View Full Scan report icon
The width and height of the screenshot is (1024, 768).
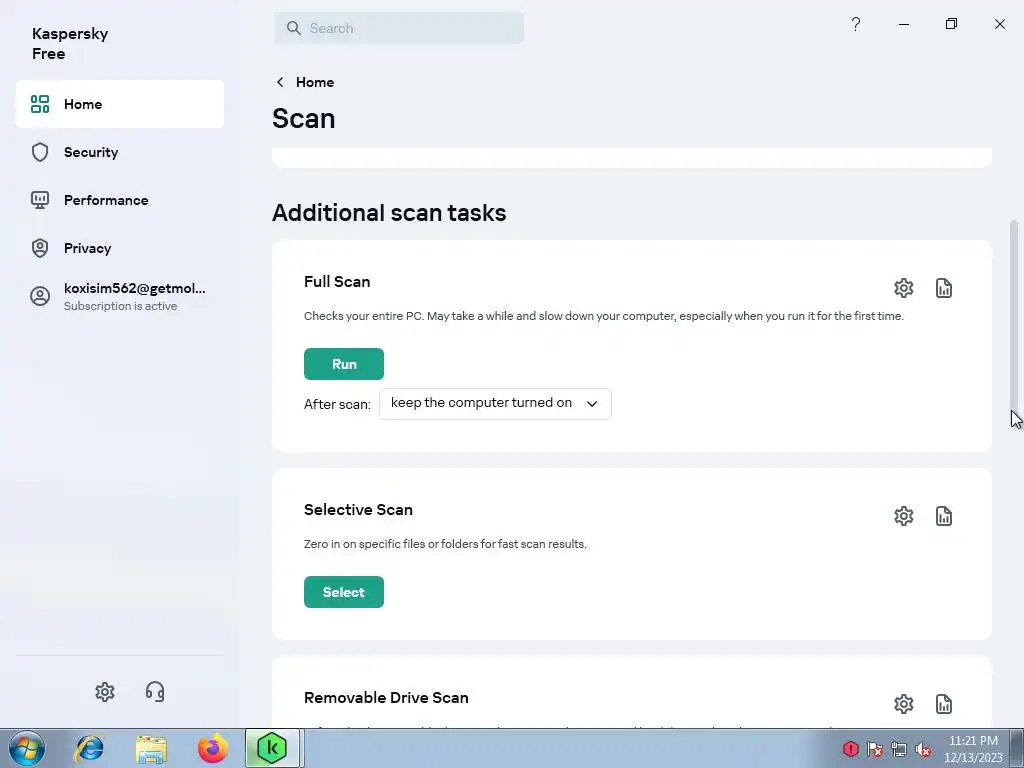944,288
